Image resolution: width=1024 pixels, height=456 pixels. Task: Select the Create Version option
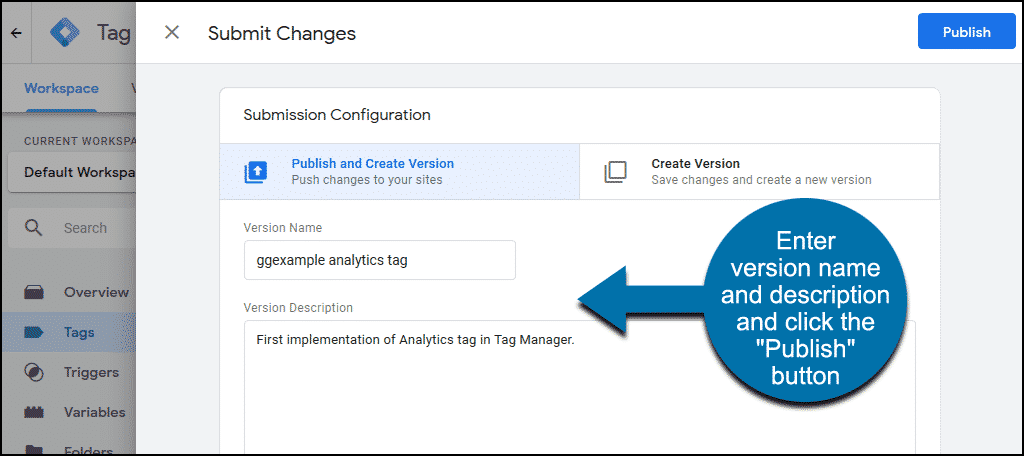click(x=760, y=171)
